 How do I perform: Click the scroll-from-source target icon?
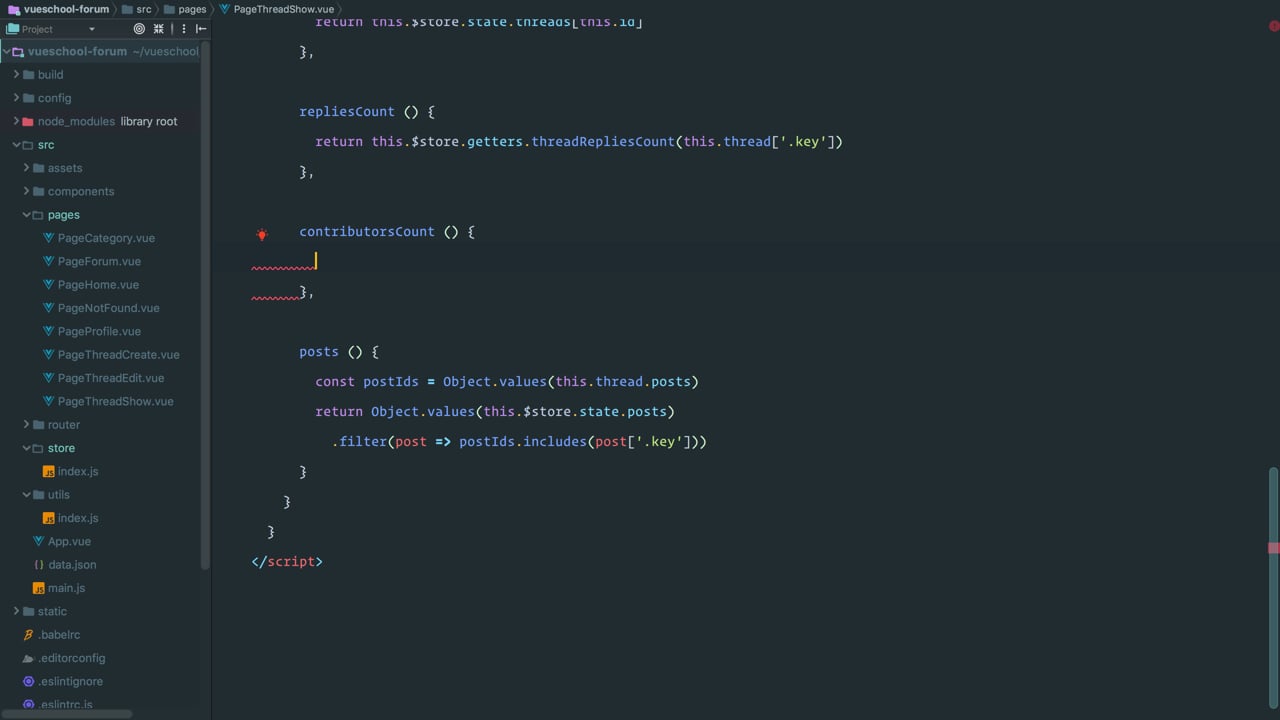(x=139, y=29)
